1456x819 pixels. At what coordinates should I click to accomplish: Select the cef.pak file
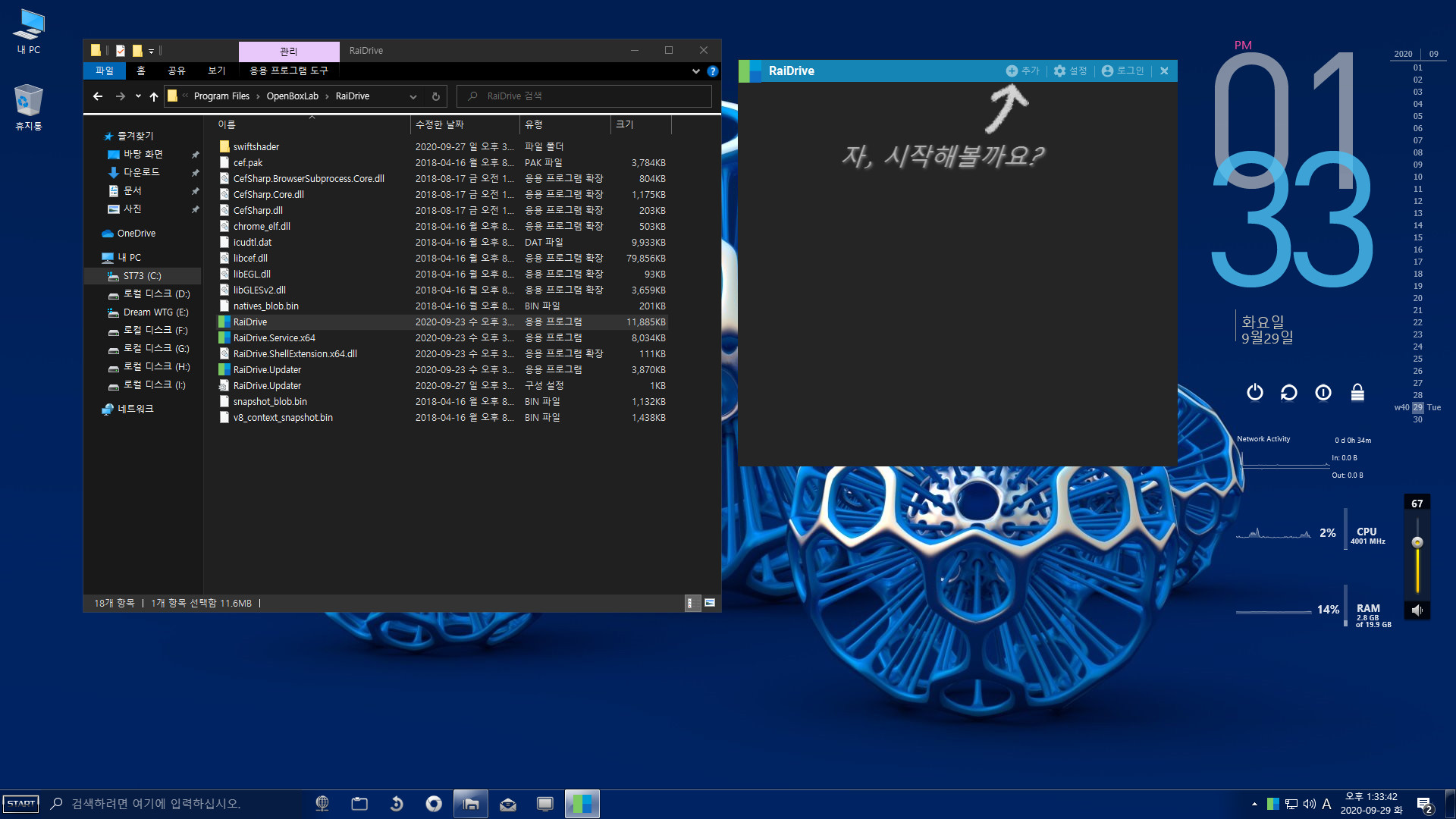(x=248, y=162)
